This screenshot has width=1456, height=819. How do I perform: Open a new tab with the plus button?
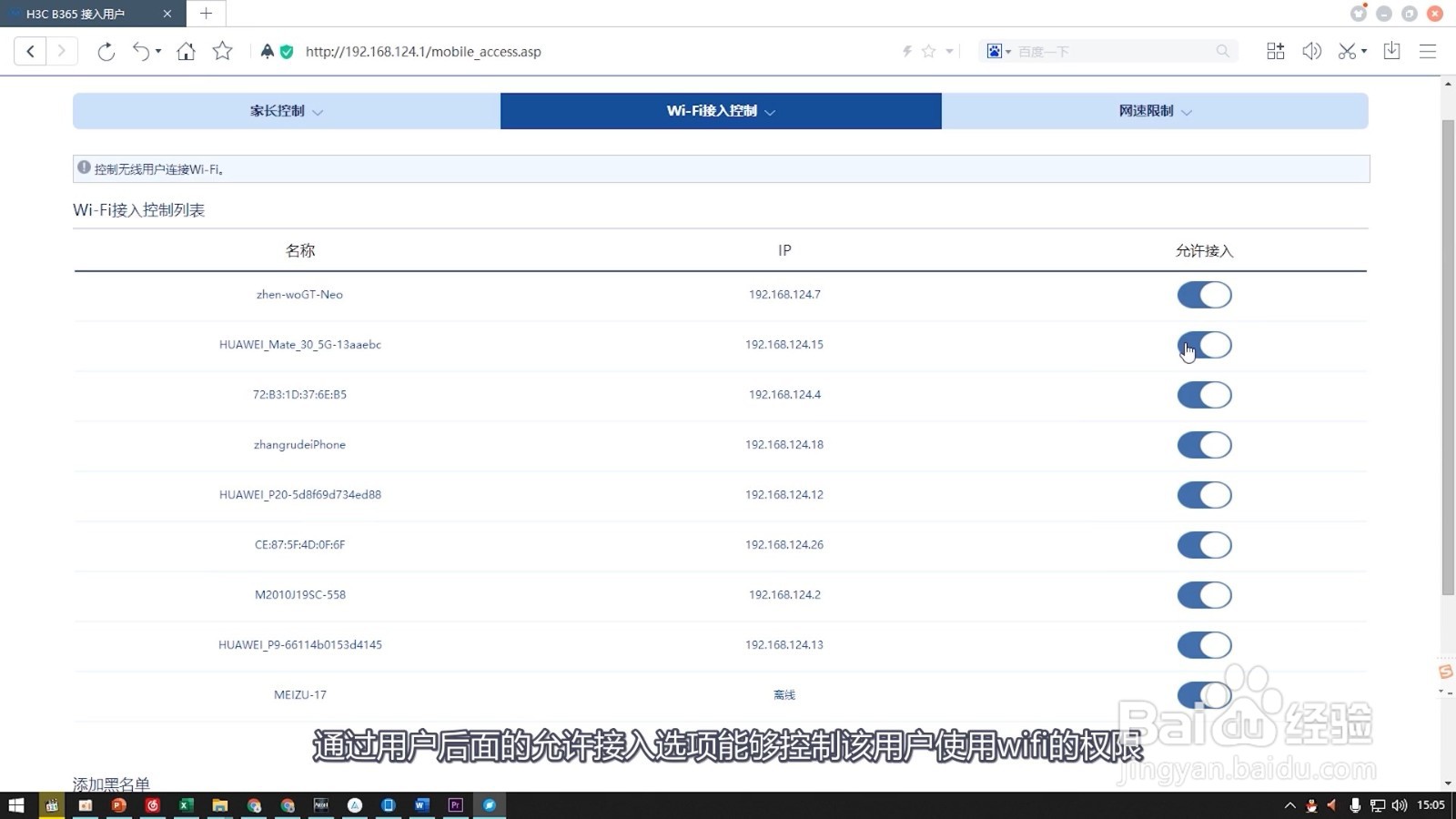click(x=206, y=13)
